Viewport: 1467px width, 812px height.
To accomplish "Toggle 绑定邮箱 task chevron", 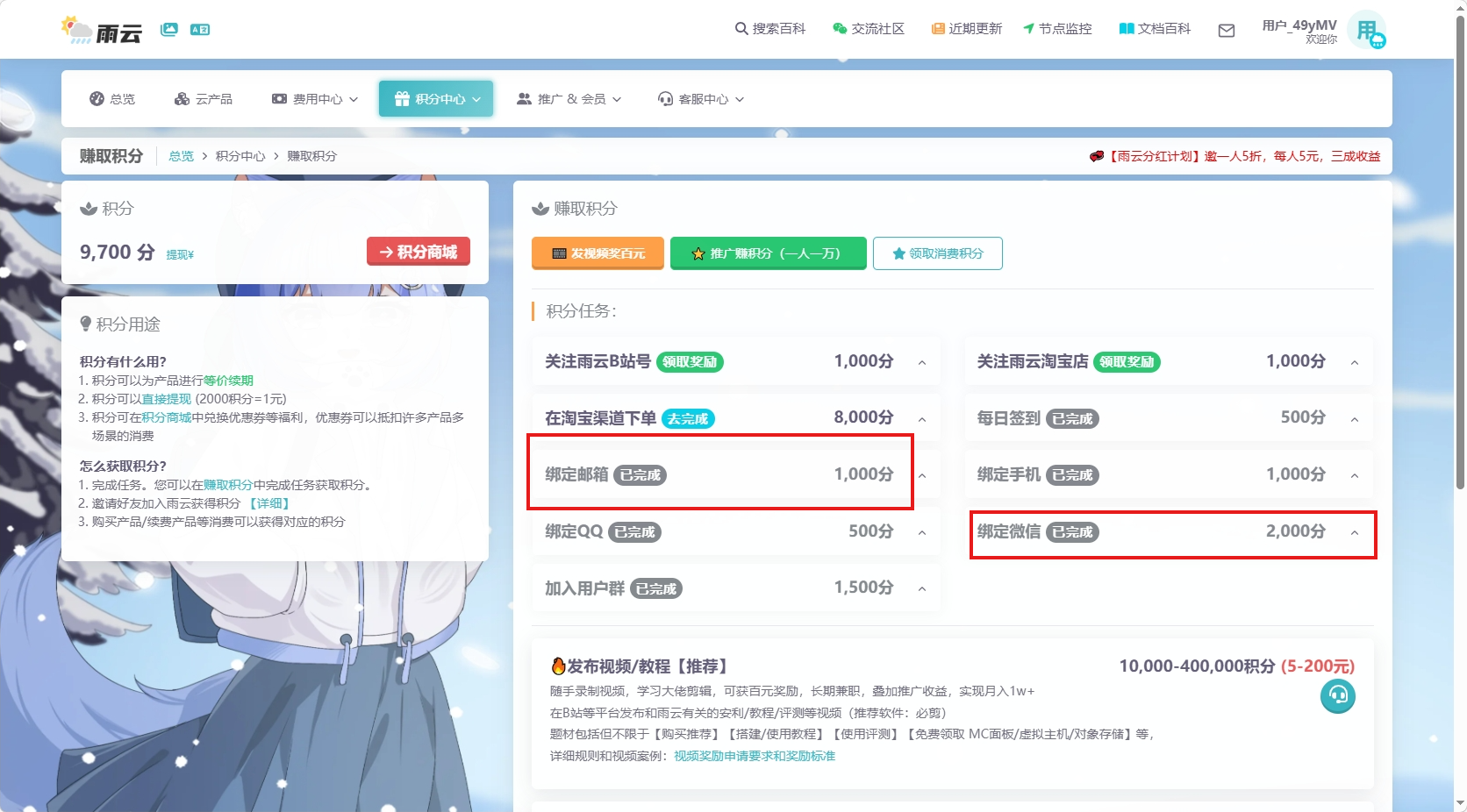I will [x=922, y=475].
